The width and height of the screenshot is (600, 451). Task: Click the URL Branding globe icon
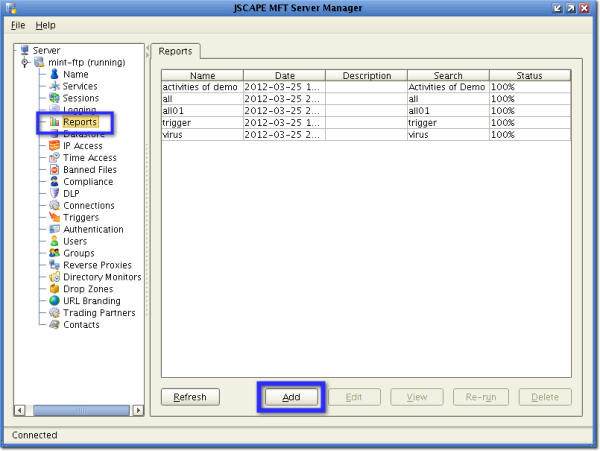click(x=54, y=301)
